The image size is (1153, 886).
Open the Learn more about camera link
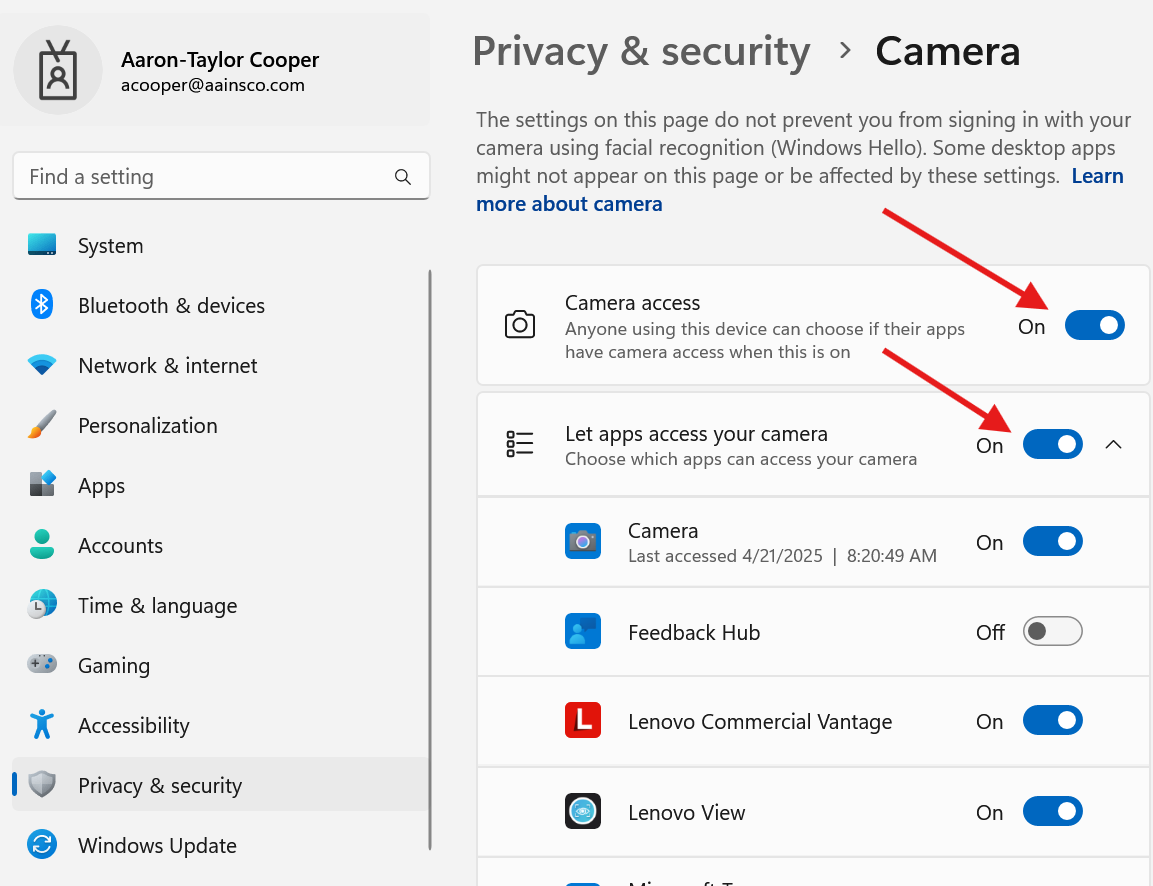tap(569, 204)
